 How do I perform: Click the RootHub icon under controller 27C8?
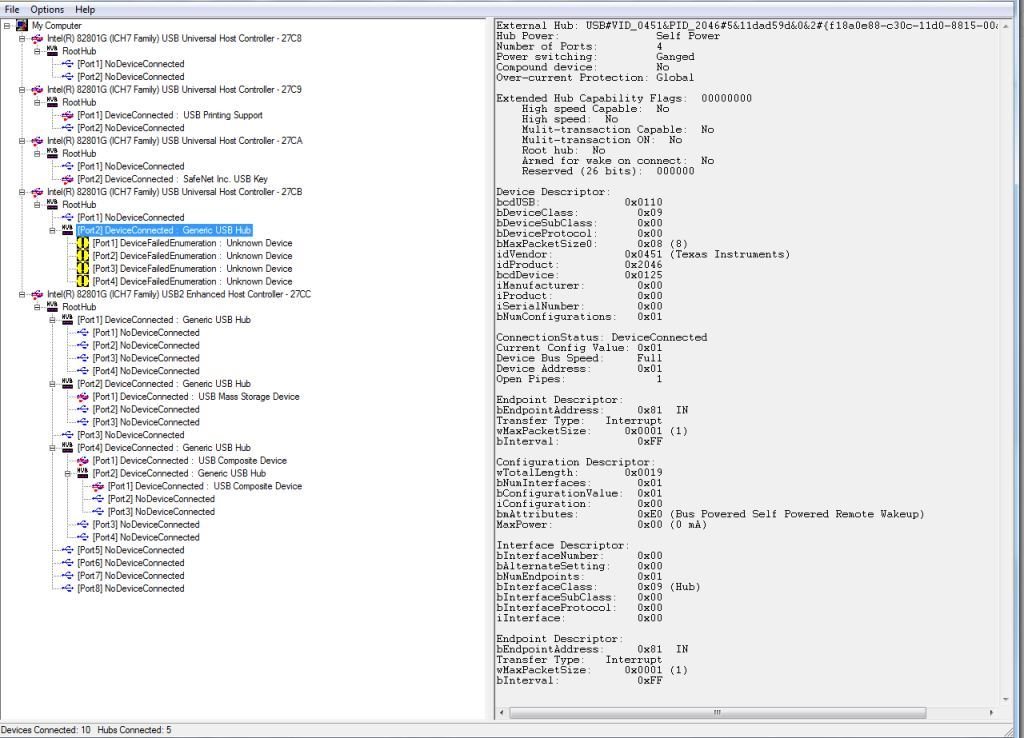(x=52, y=51)
